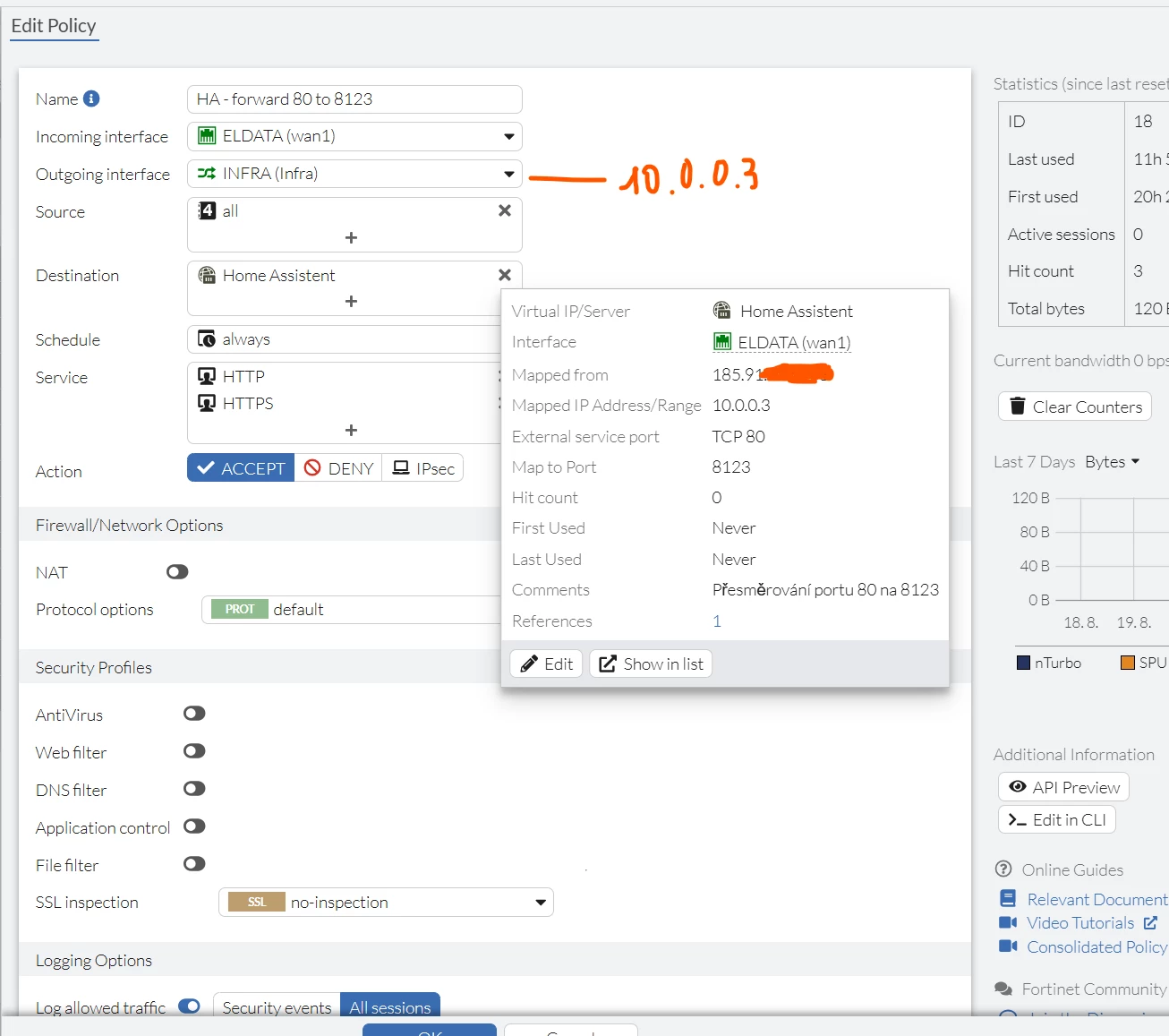This screenshot has height=1036, width=1169.
Task: Select the DENY action
Action: (x=338, y=468)
